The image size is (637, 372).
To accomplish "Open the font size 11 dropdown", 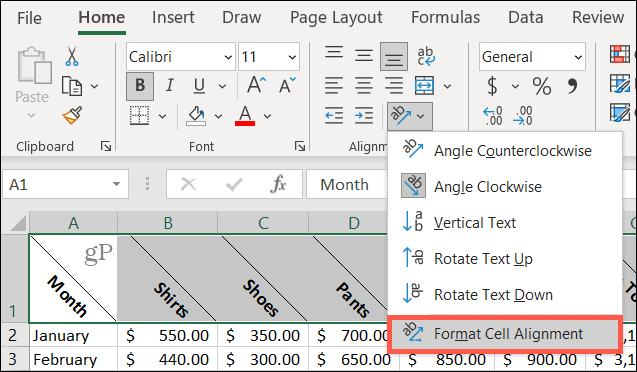I will coord(292,57).
